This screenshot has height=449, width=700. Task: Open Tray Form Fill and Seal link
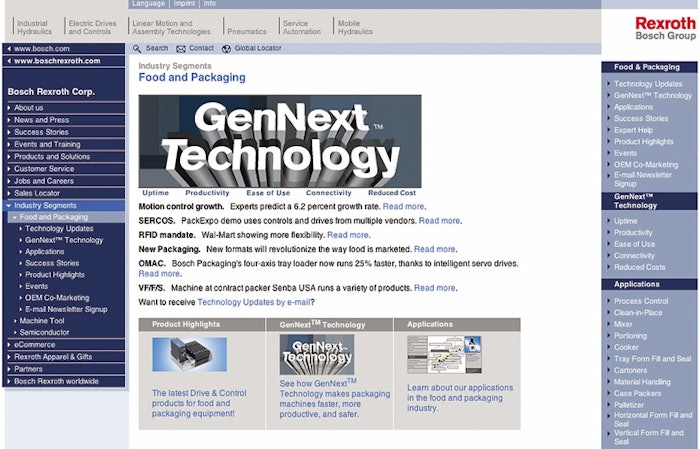click(x=652, y=359)
